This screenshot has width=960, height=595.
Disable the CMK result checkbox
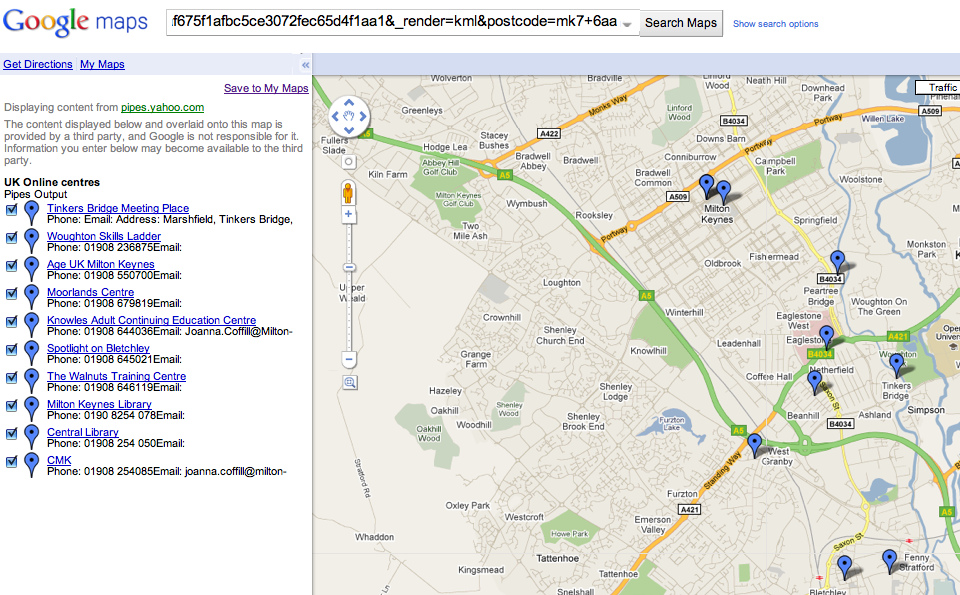pos(11,460)
